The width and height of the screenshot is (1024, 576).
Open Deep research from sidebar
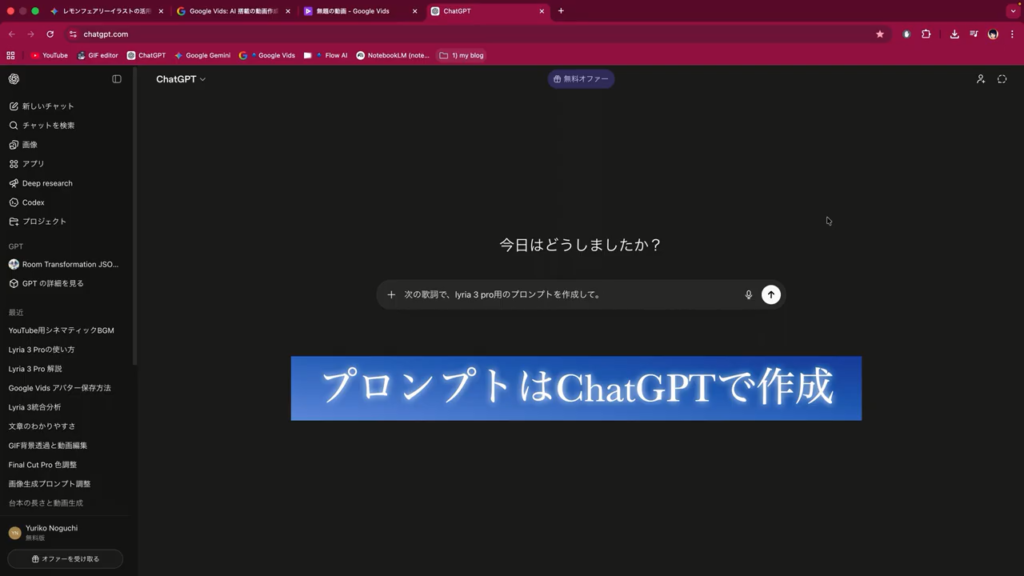tap(47, 183)
